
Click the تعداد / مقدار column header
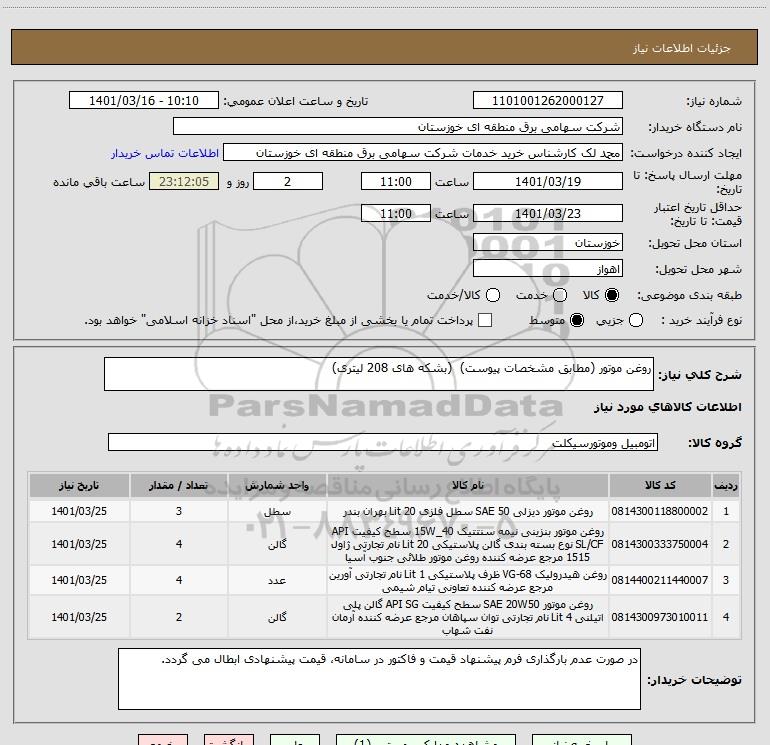tap(179, 486)
